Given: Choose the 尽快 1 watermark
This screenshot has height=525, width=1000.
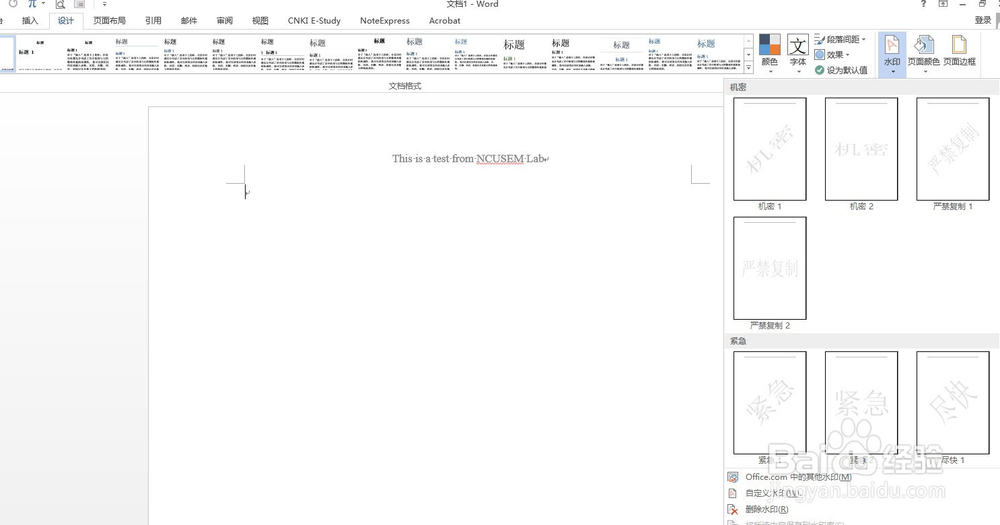Looking at the screenshot, I should (x=953, y=408).
